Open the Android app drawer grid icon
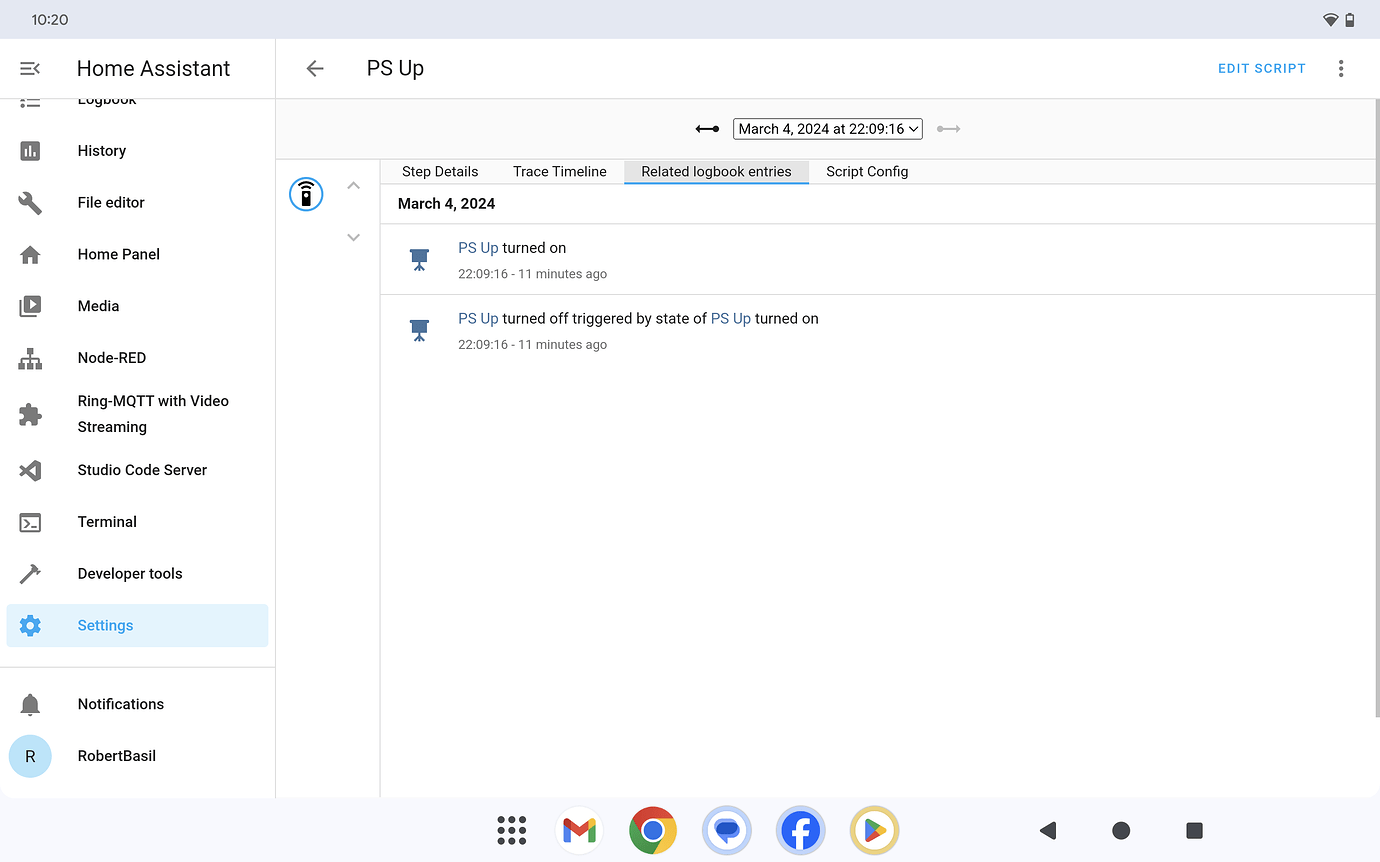1380x862 pixels. (512, 830)
